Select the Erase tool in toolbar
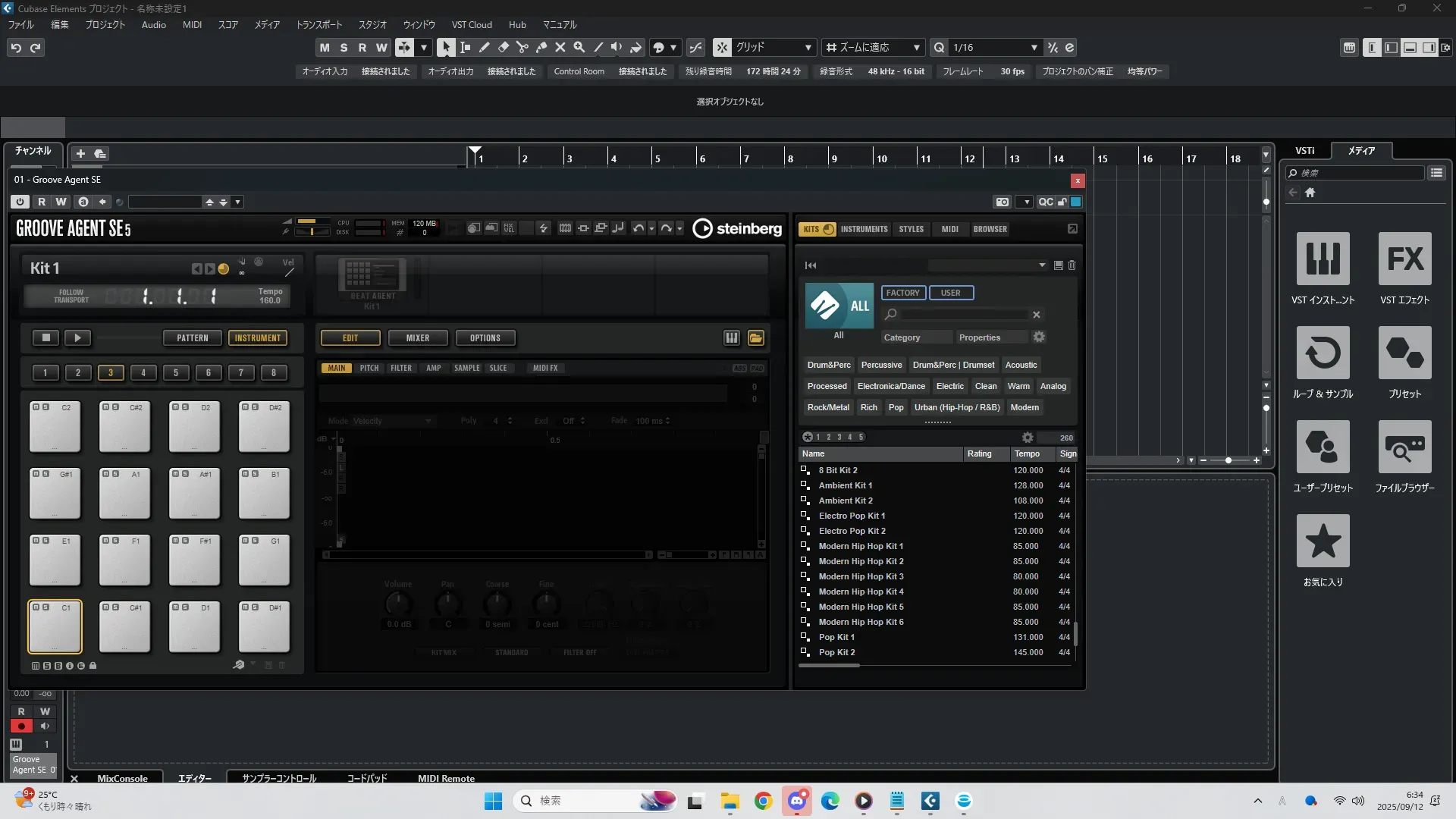 (503, 47)
